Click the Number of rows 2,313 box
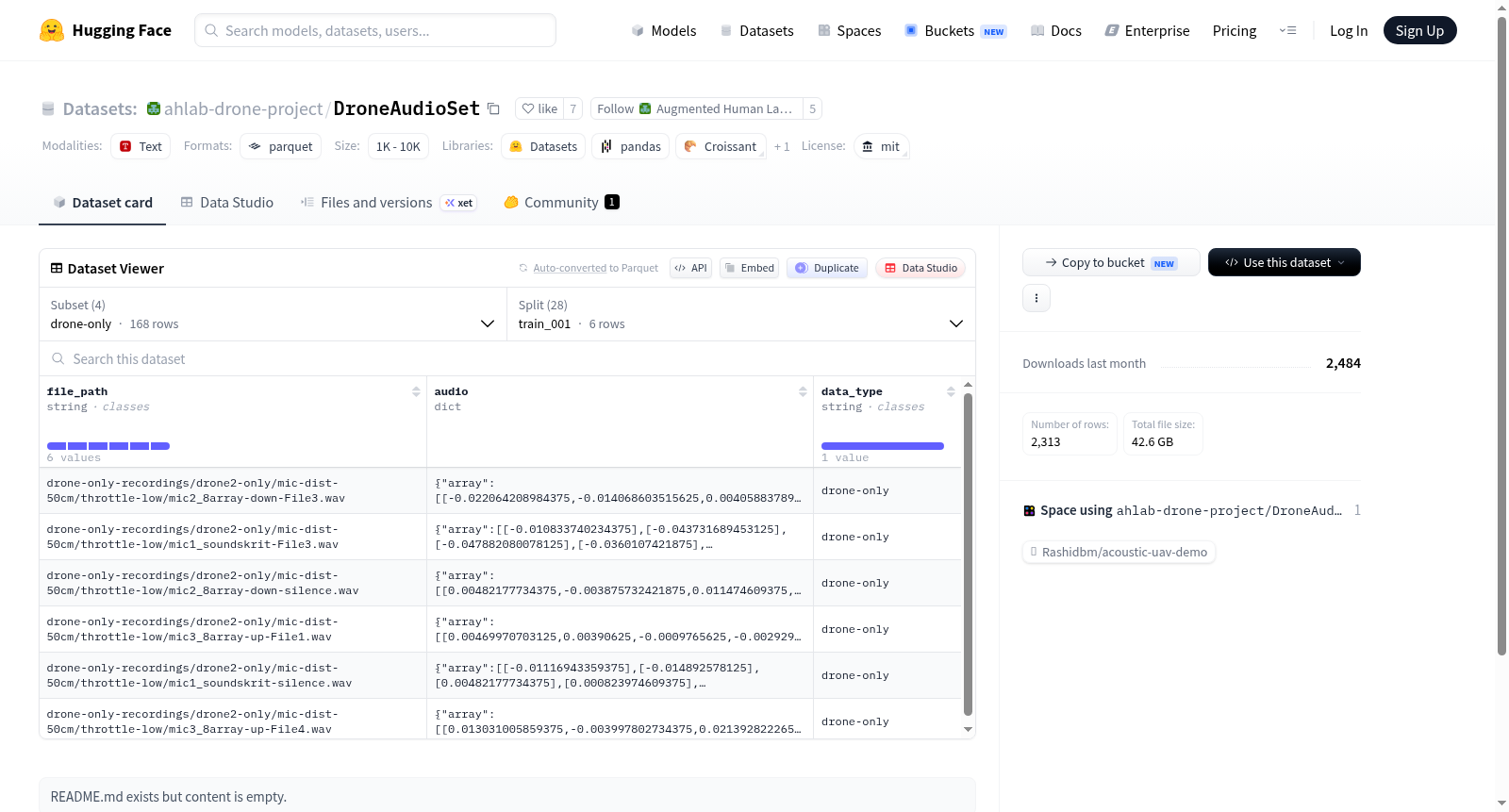 click(x=1070, y=434)
